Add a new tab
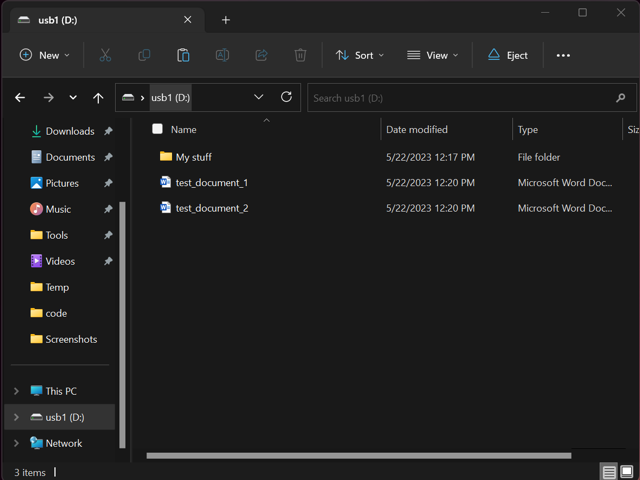Screen dimensions: 640x480 [226, 20]
